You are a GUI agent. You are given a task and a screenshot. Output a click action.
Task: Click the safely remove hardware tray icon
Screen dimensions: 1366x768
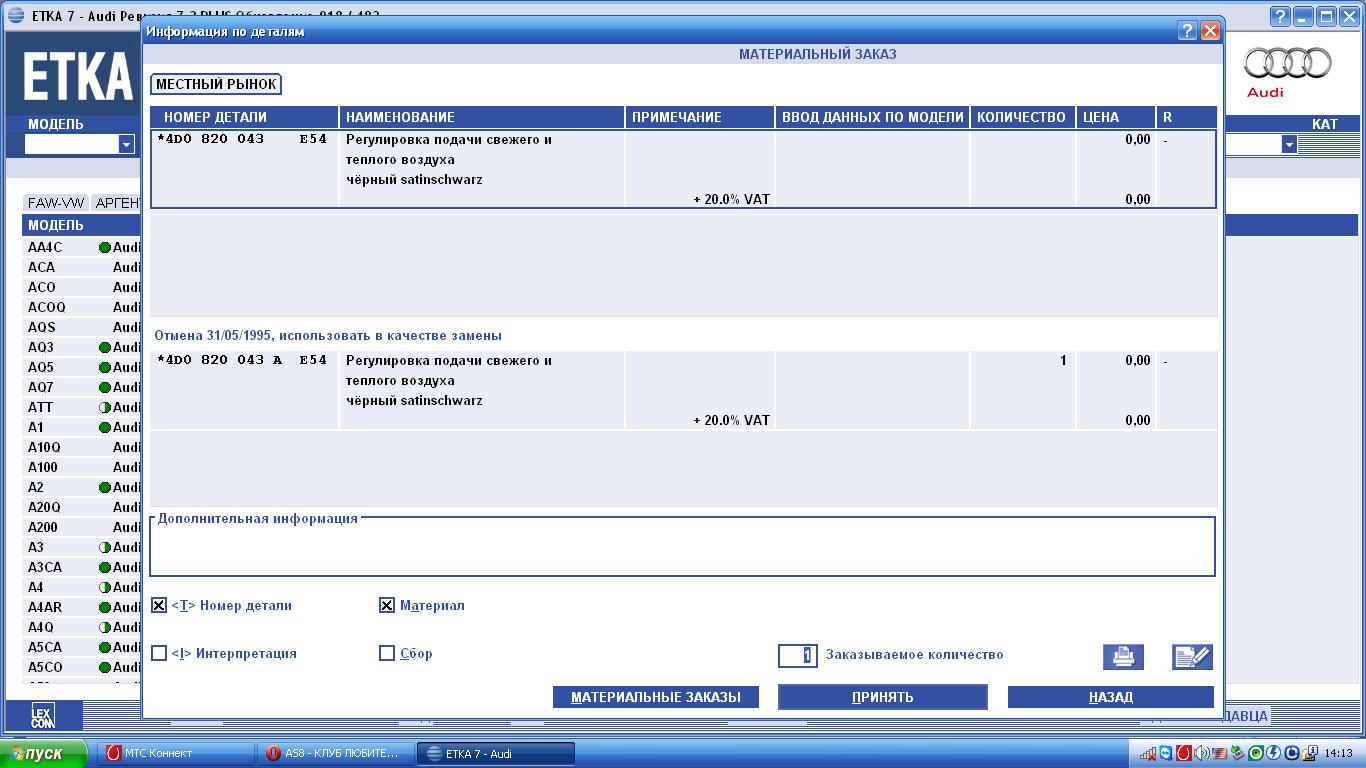(x=1238, y=753)
